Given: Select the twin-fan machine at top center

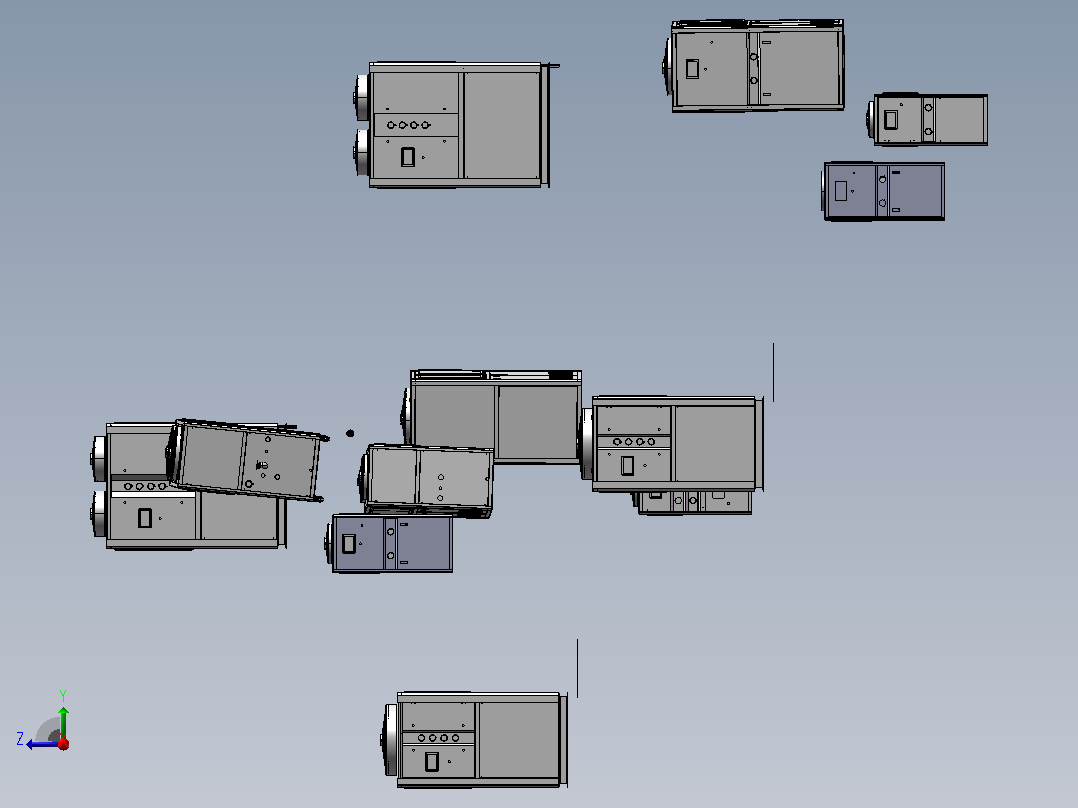Looking at the screenshot, I should [x=454, y=124].
